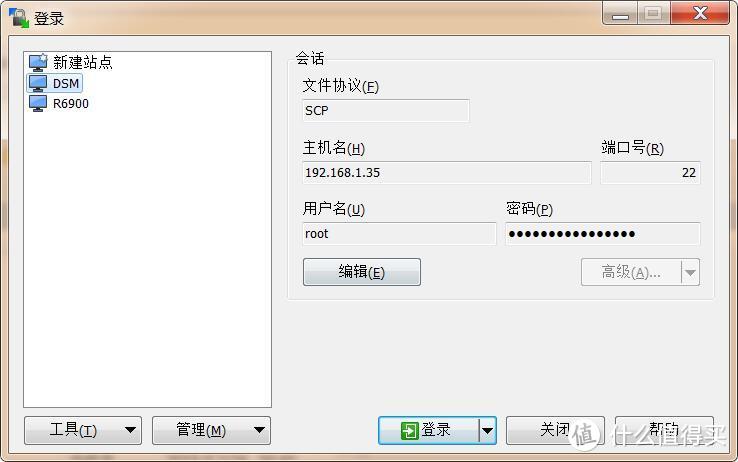Click the SCP file protocol field
This screenshot has height=462, width=738.
pyautogui.click(x=385, y=111)
